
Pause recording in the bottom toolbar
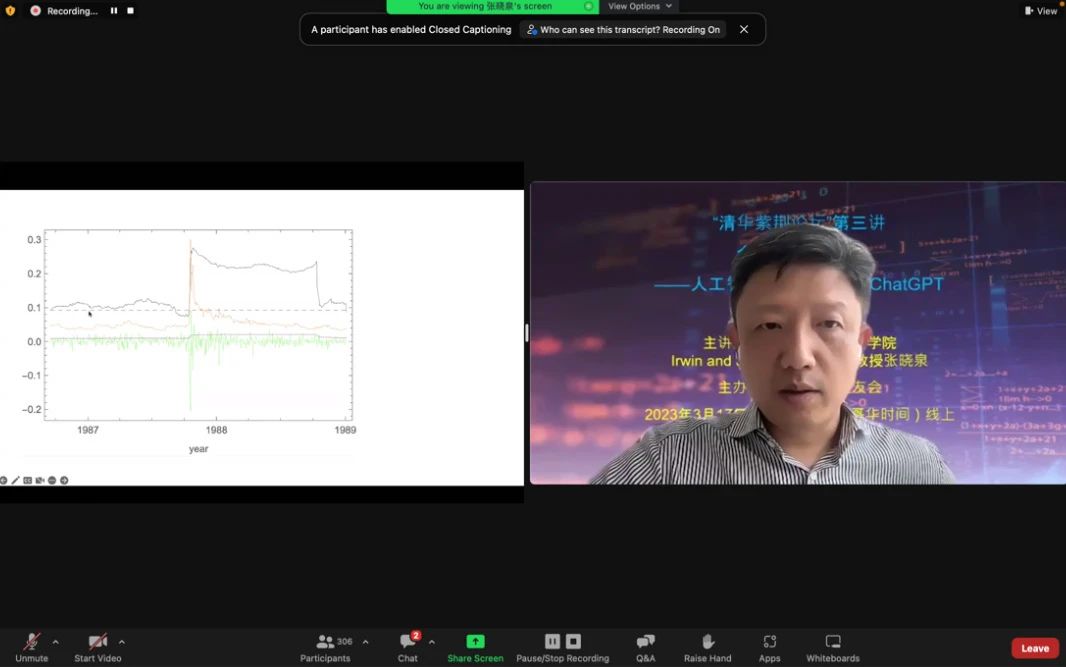pyautogui.click(x=552, y=641)
